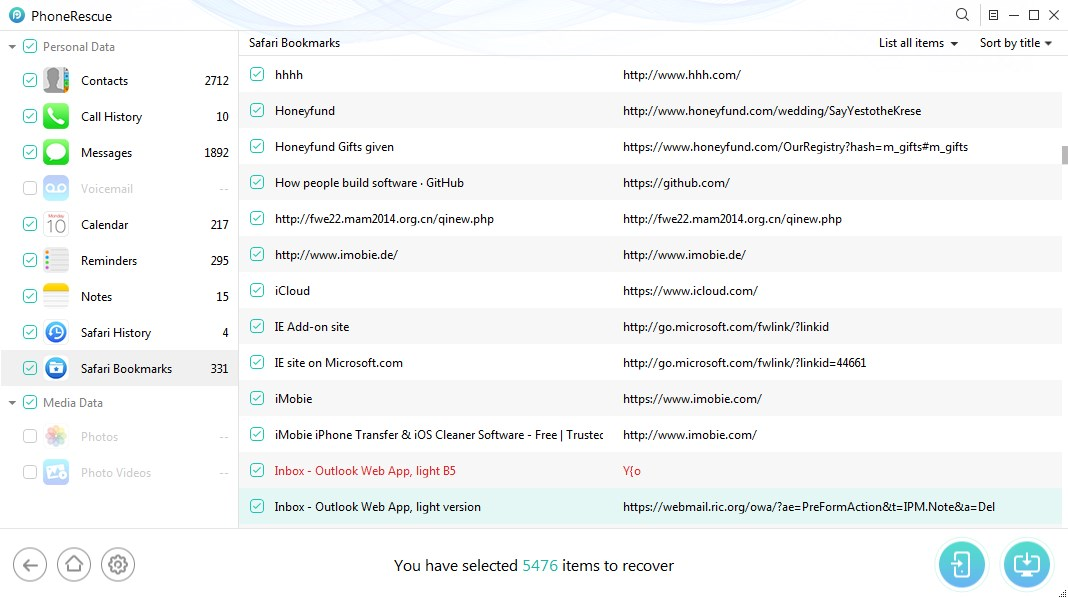
Task: Click the http://www.imobie.de/ title text
Action: (x=336, y=255)
